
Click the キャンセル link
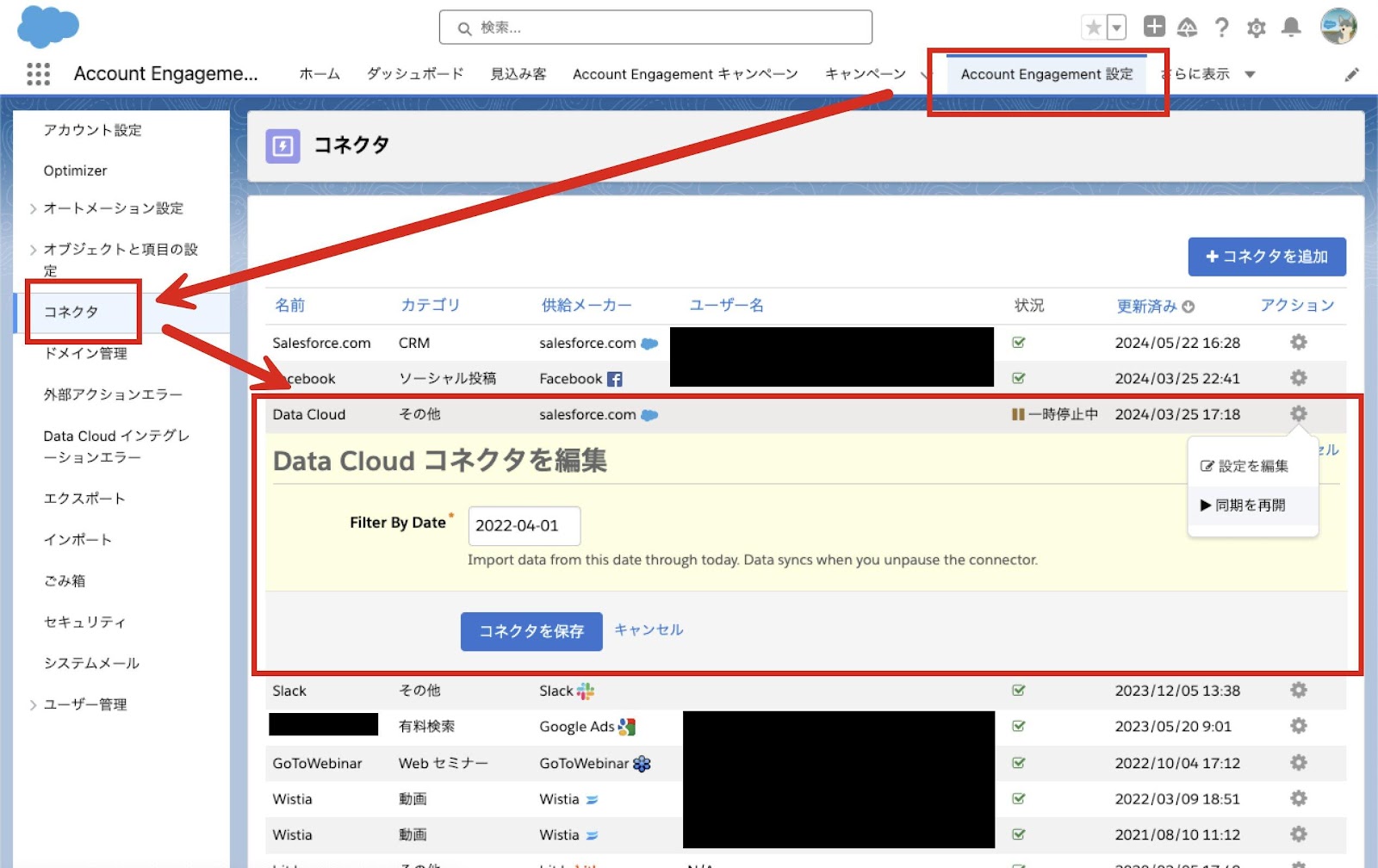click(649, 630)
